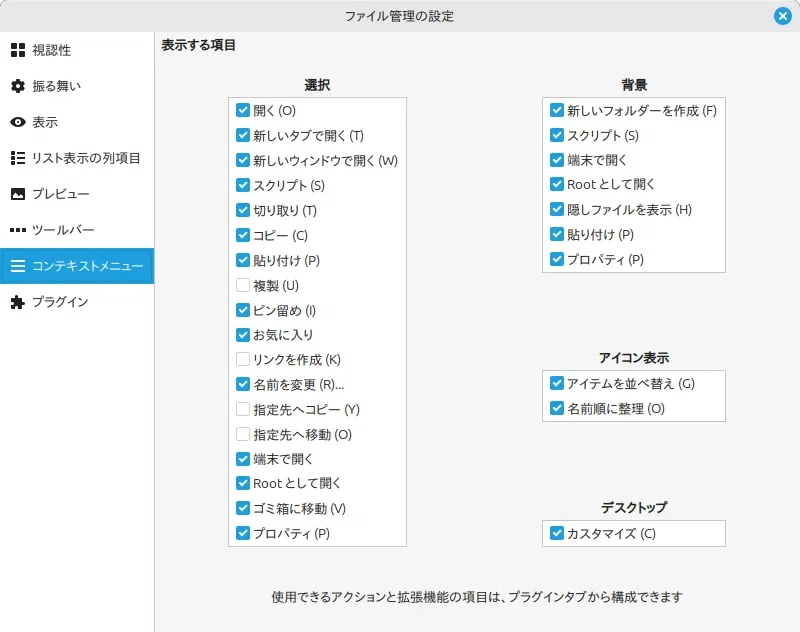This screenshot has width=800, height=632.
Task: Uncheck お気に入り checkbox
Action: click(243, 335)
